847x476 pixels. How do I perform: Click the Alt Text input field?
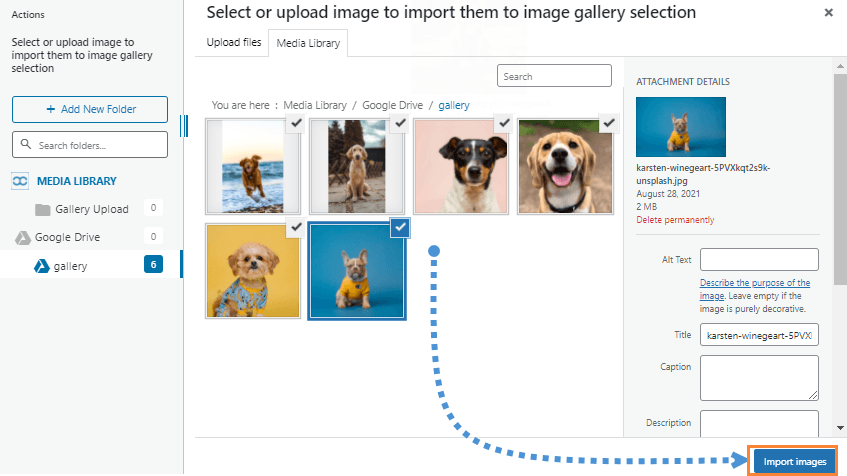pyautogui.click(x=759, y=260)
